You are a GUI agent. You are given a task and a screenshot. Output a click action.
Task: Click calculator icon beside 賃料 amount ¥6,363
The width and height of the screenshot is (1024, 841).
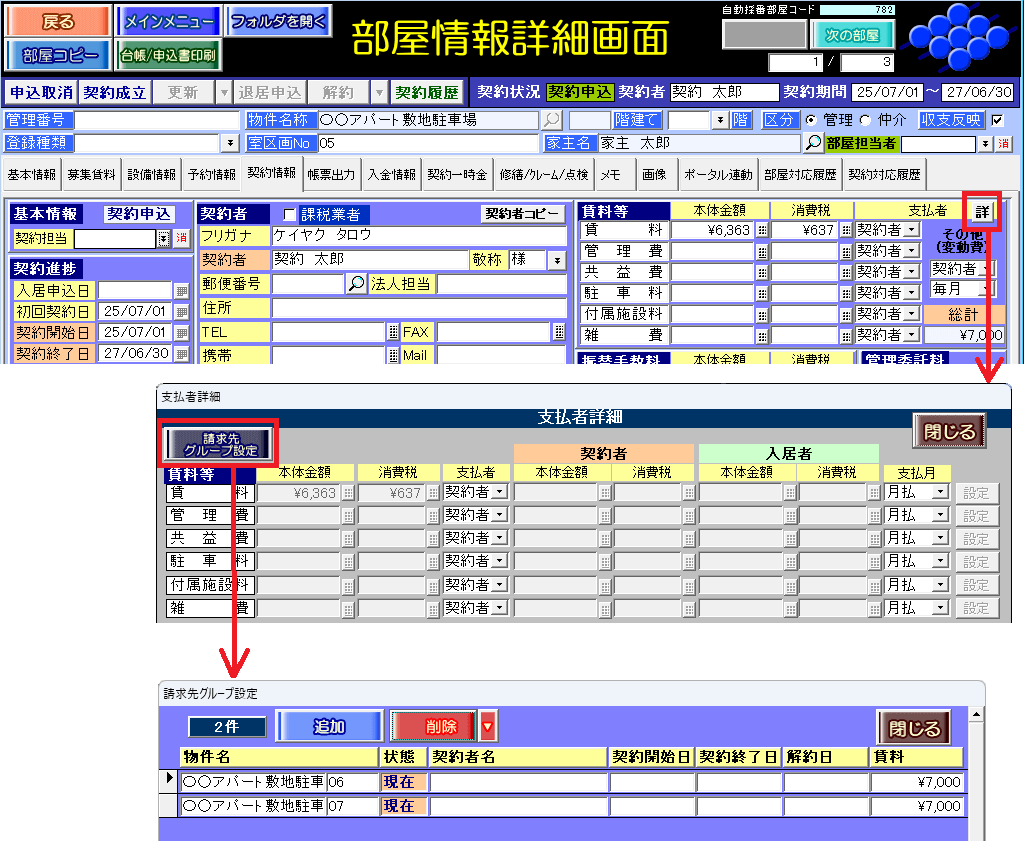(x=762, y=230)
